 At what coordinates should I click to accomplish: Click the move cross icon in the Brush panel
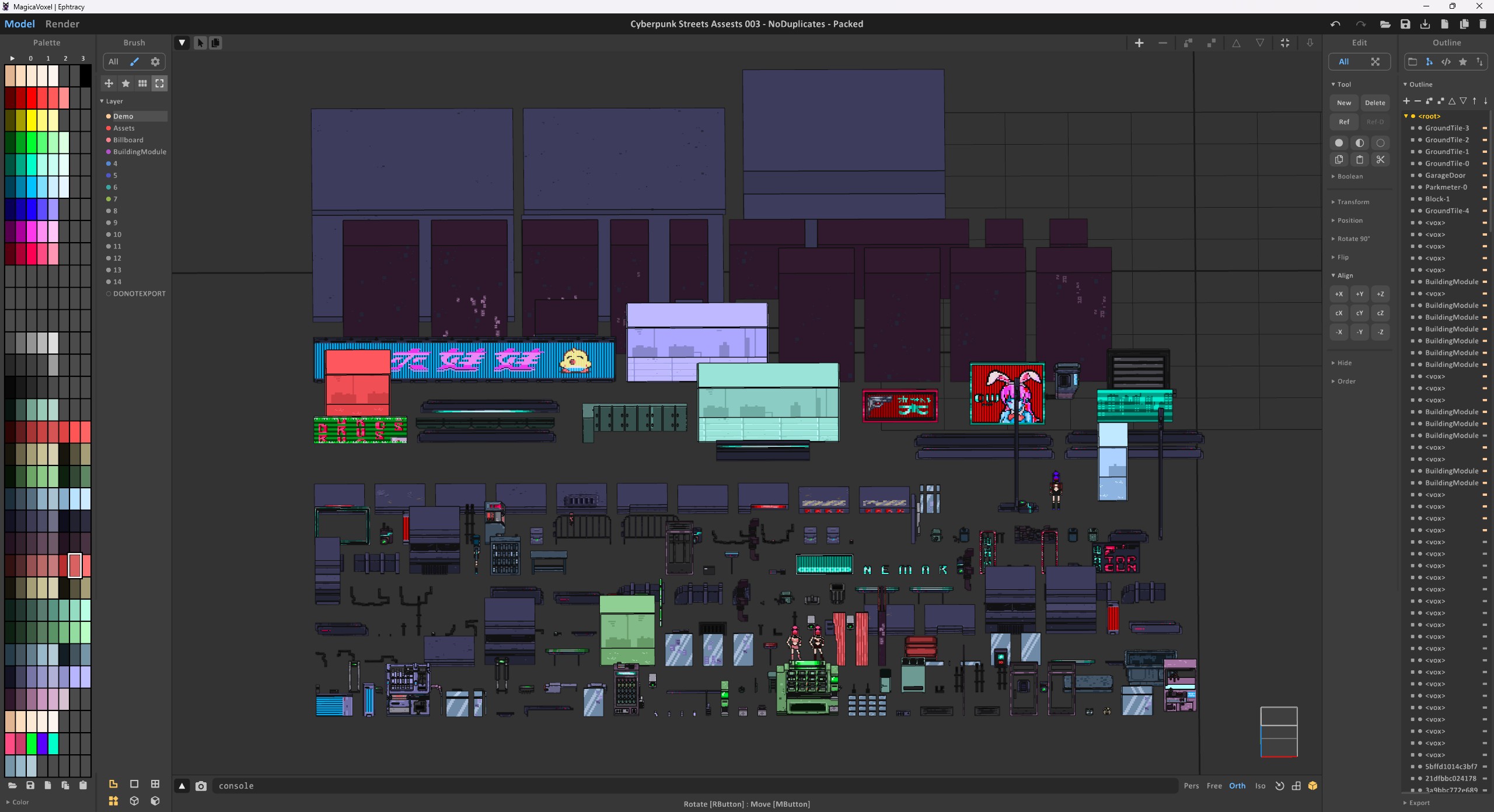(109, 83)
